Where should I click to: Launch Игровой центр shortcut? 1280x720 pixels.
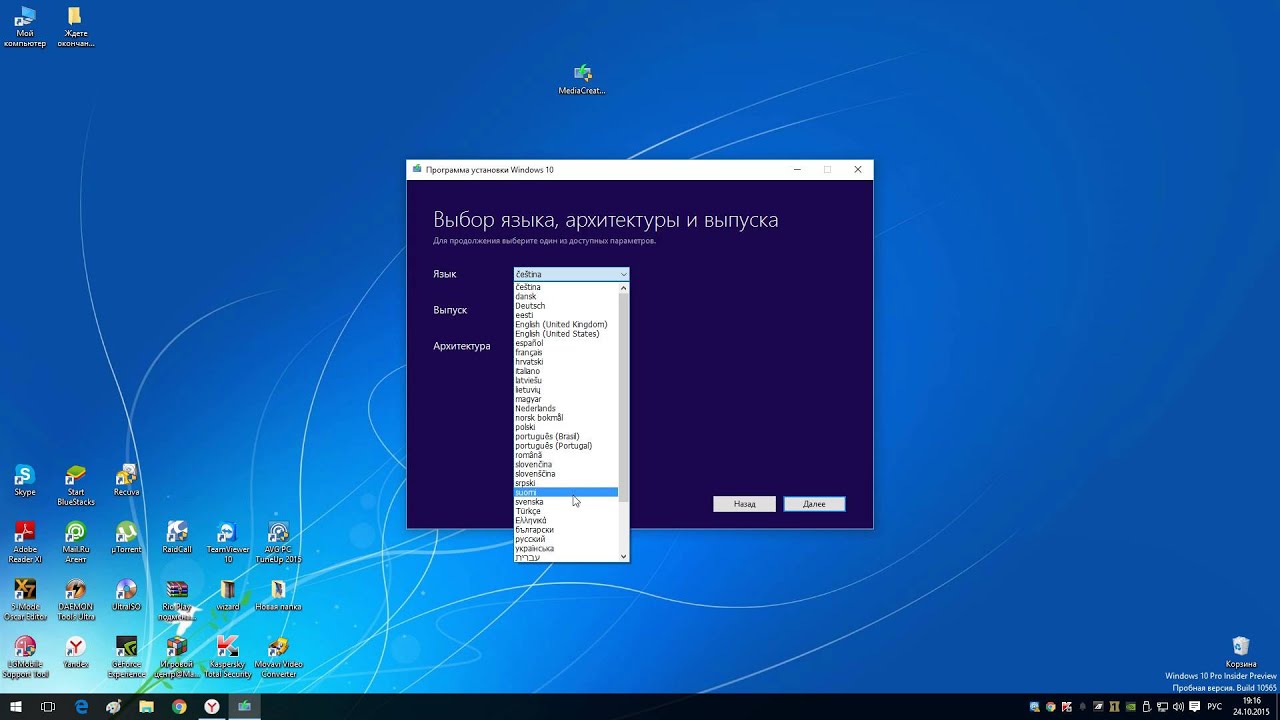pos(177,656)
